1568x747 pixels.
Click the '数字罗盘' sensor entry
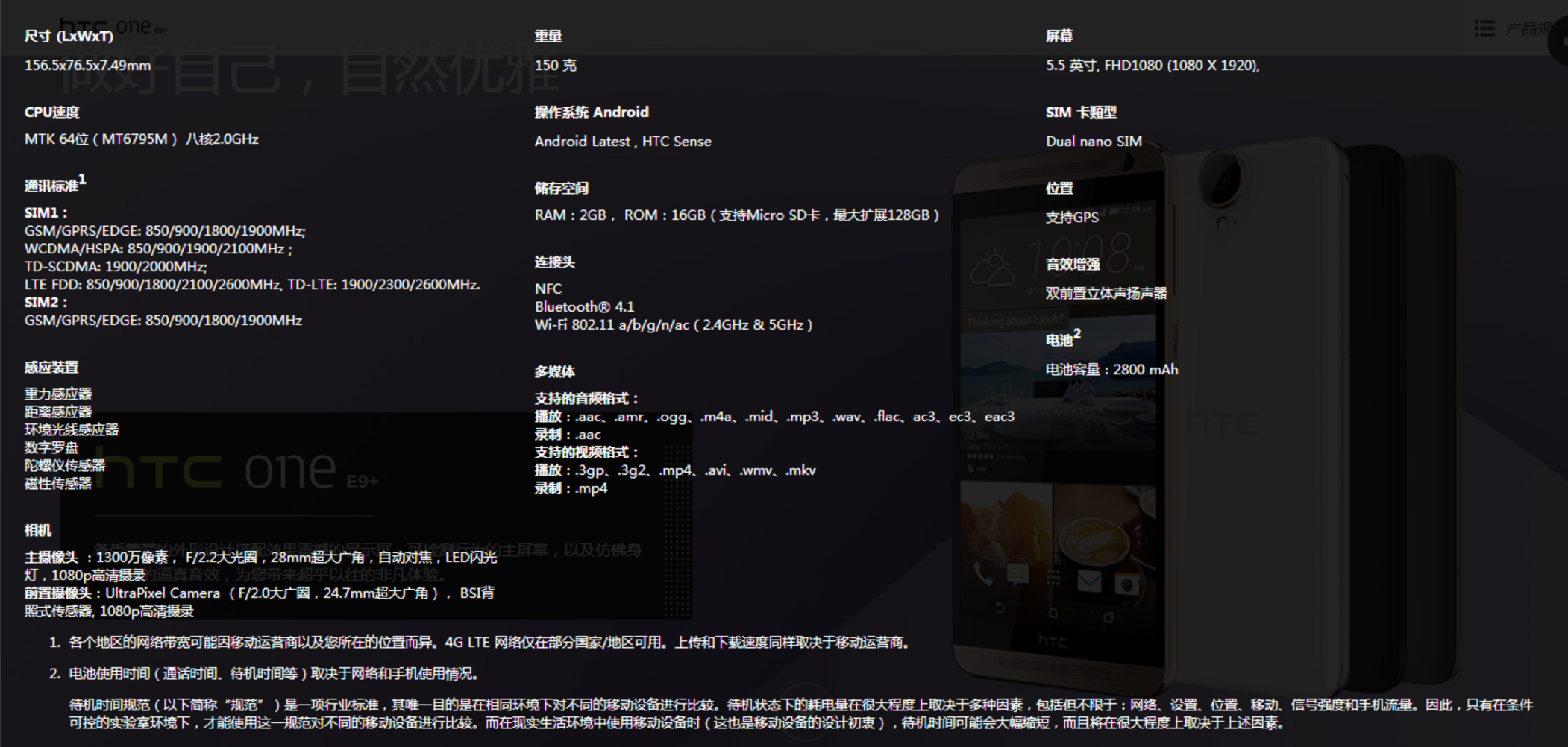tap(51, 447)
